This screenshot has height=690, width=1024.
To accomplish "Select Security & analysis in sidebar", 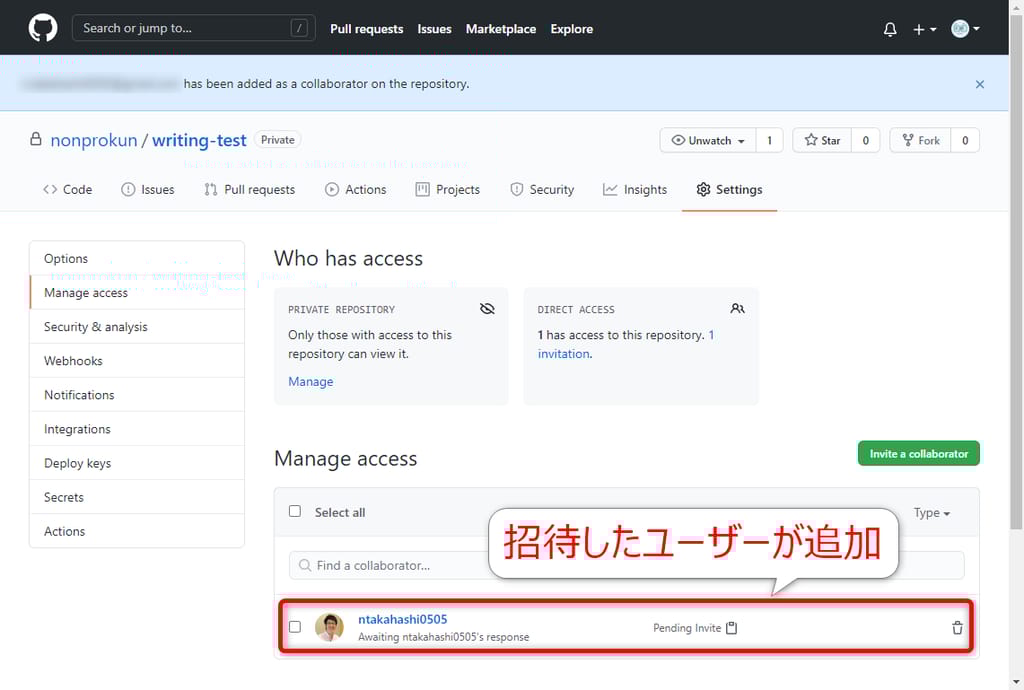I will [137, 326].
